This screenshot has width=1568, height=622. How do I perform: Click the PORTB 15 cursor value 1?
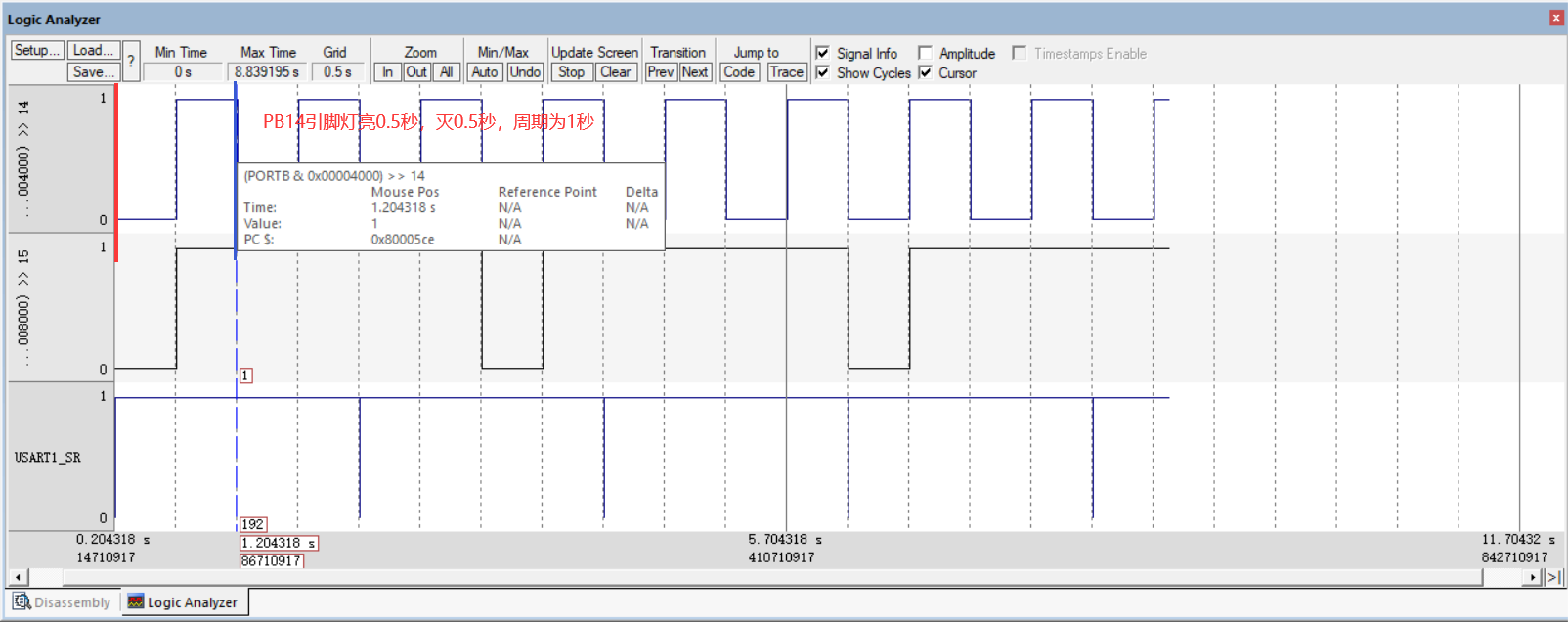tap(245, 376)
